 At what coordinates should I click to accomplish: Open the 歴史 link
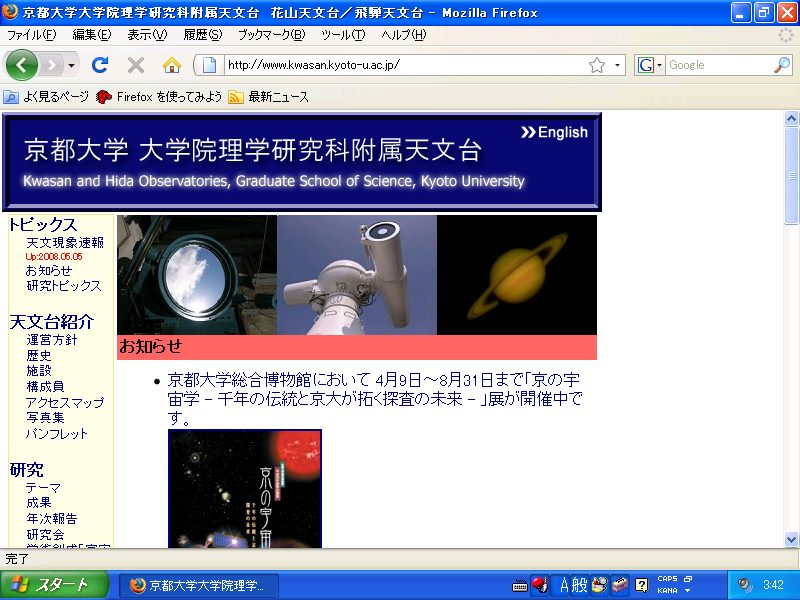pos(39,355)
